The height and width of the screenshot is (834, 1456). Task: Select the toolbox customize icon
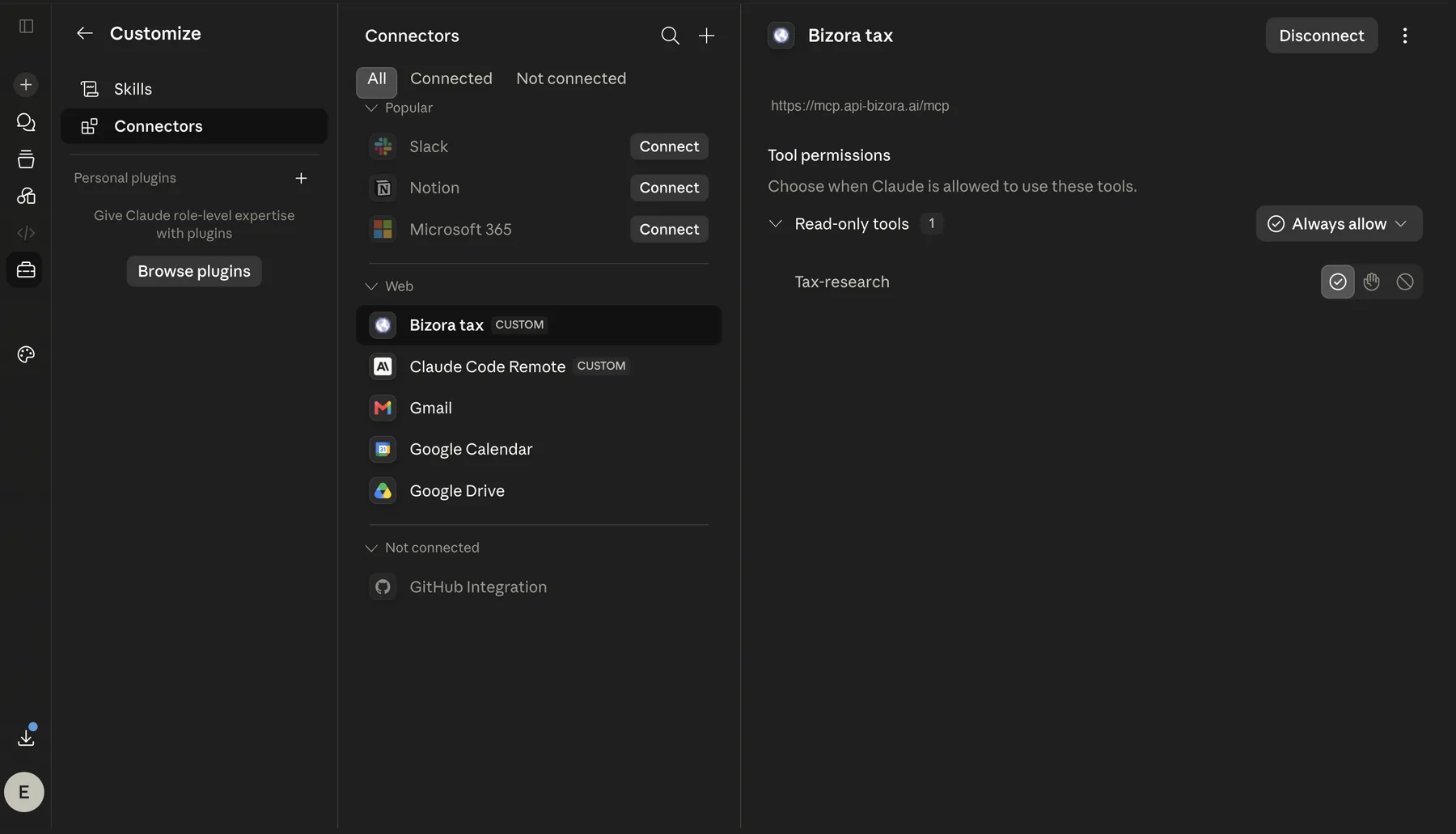click(26, 270)
